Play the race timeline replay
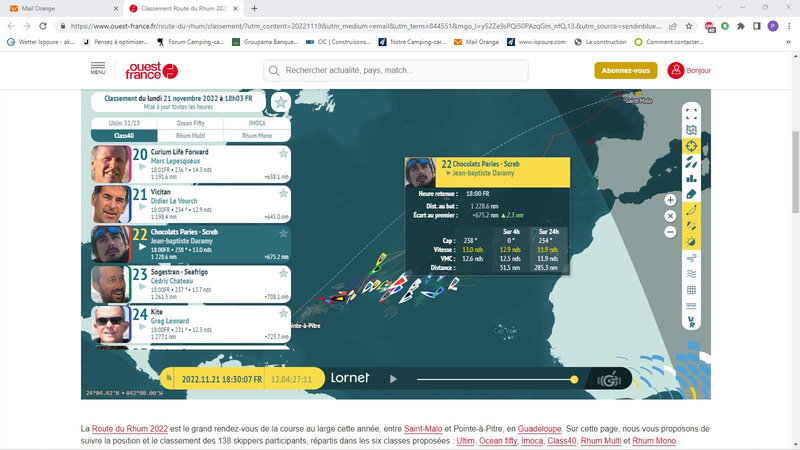 (x=393, y=379)
